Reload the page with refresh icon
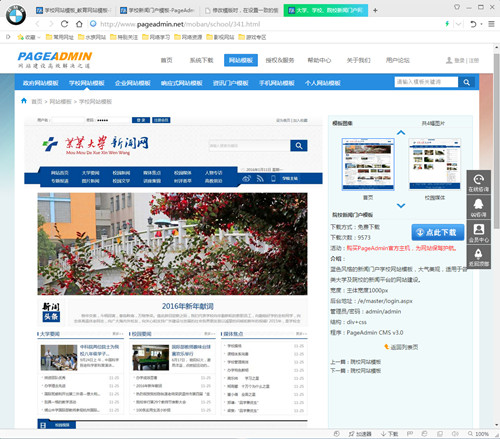Image resolution: width=500 pixels, height=439 pixels. tap(64, 24)
